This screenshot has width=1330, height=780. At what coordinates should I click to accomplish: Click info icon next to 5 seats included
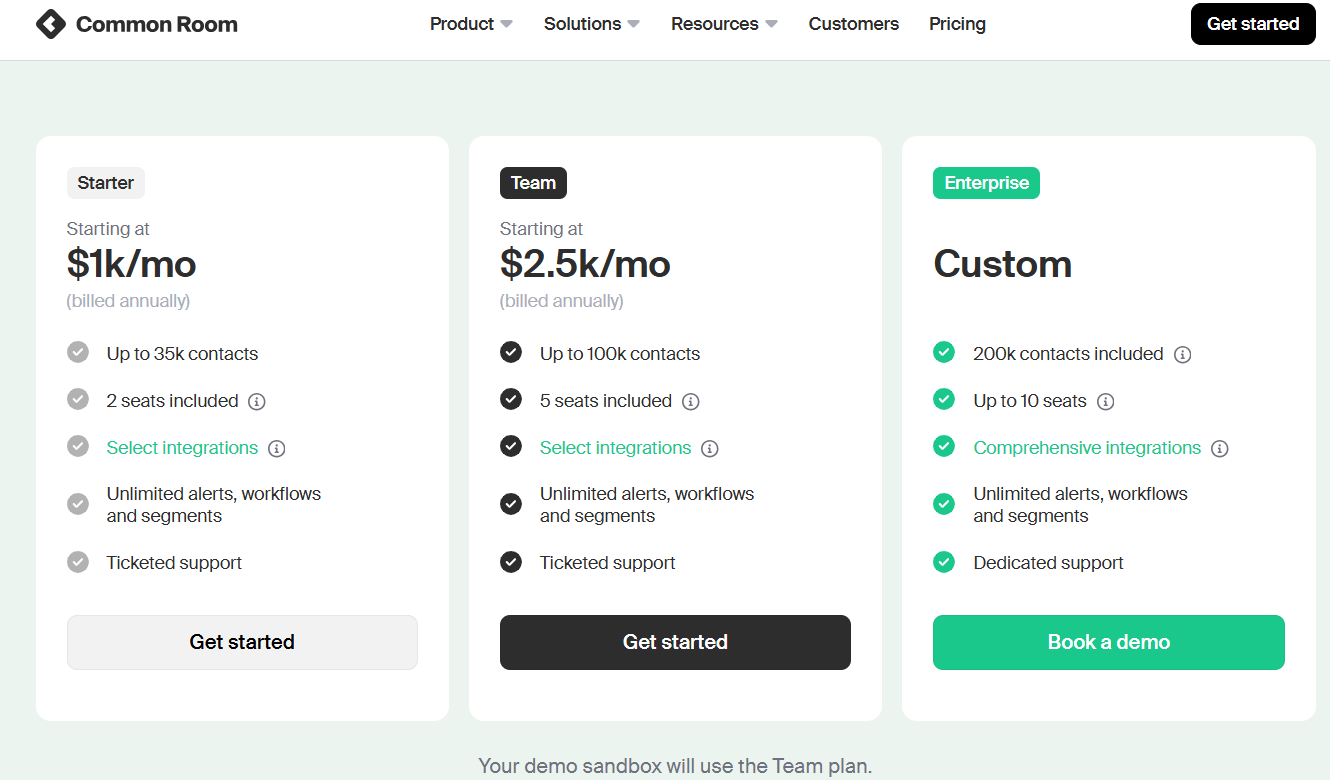(x=690, y=402)
